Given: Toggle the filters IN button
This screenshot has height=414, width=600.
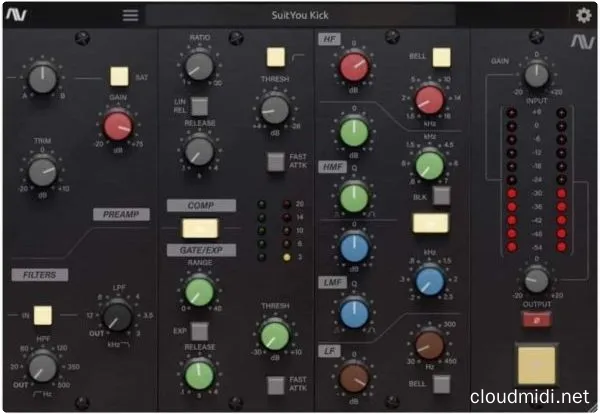Looking at the screenshot, I should point(42,315).
